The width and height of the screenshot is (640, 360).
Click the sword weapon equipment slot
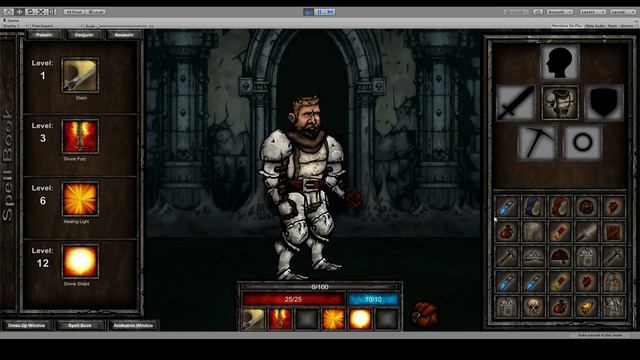[516, 103]
